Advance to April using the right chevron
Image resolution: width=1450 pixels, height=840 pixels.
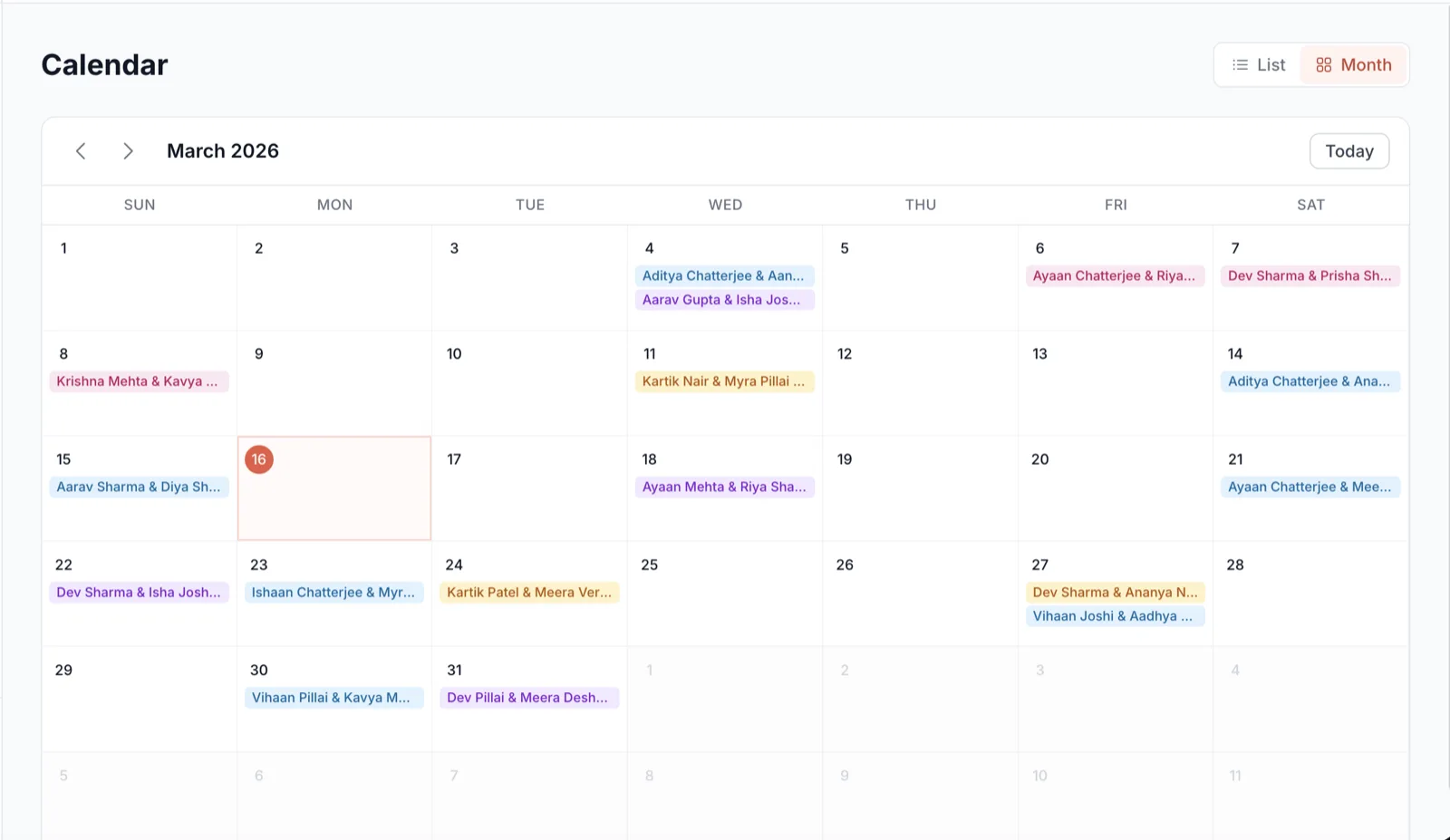coord(128,150)
